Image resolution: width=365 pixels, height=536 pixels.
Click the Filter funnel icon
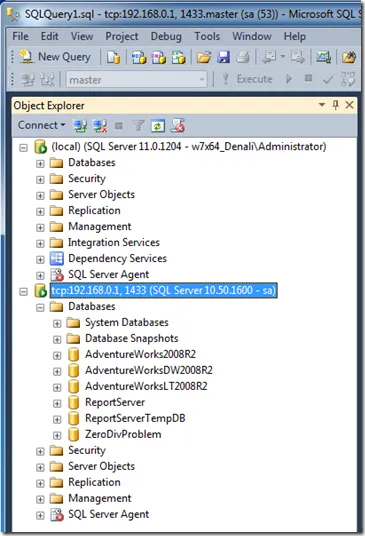coord(138,126)
